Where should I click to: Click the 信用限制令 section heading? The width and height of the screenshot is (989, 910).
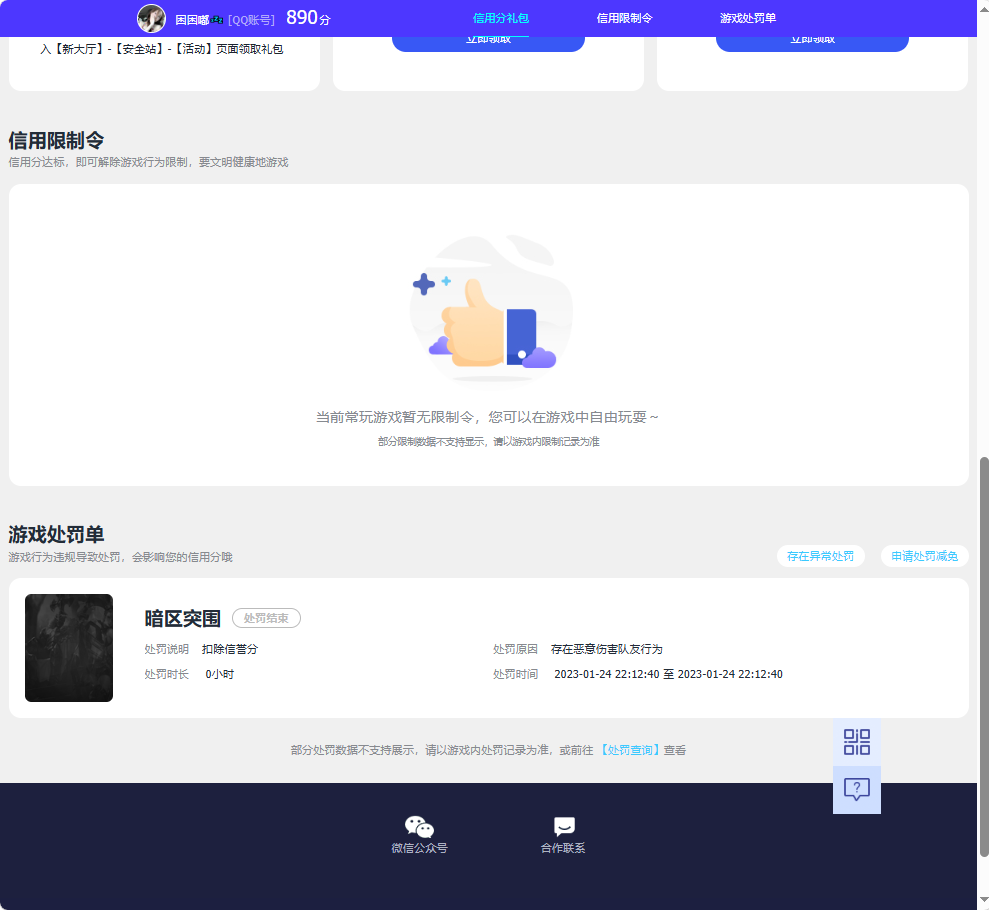[56, 140]
